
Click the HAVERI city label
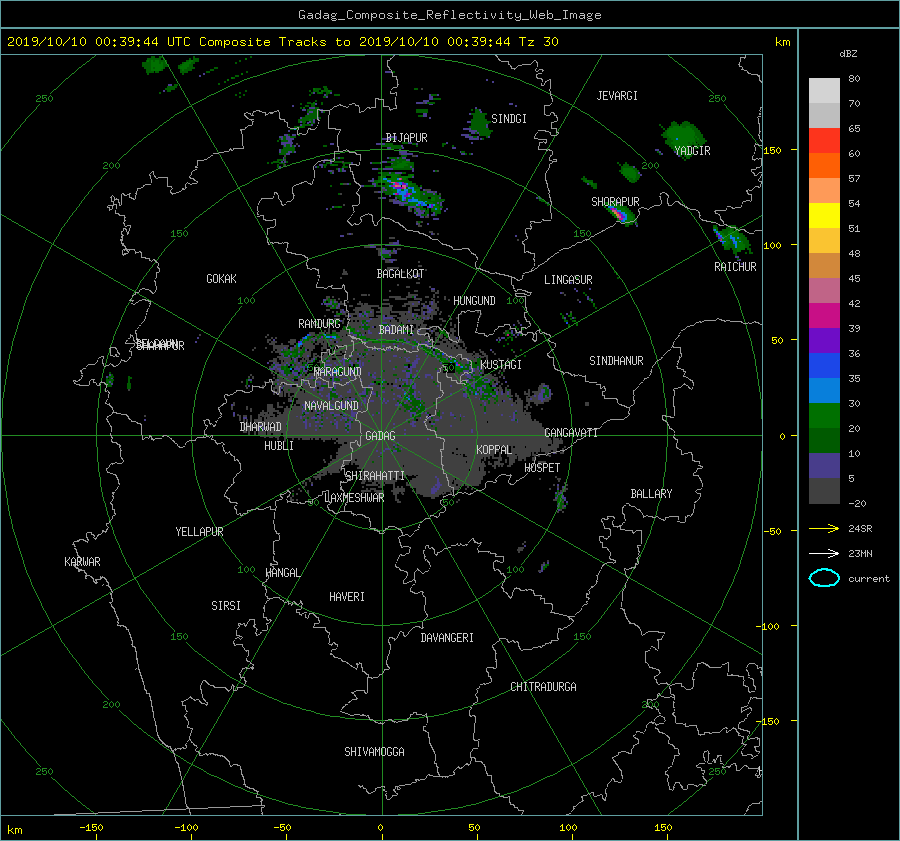[347, 597]
